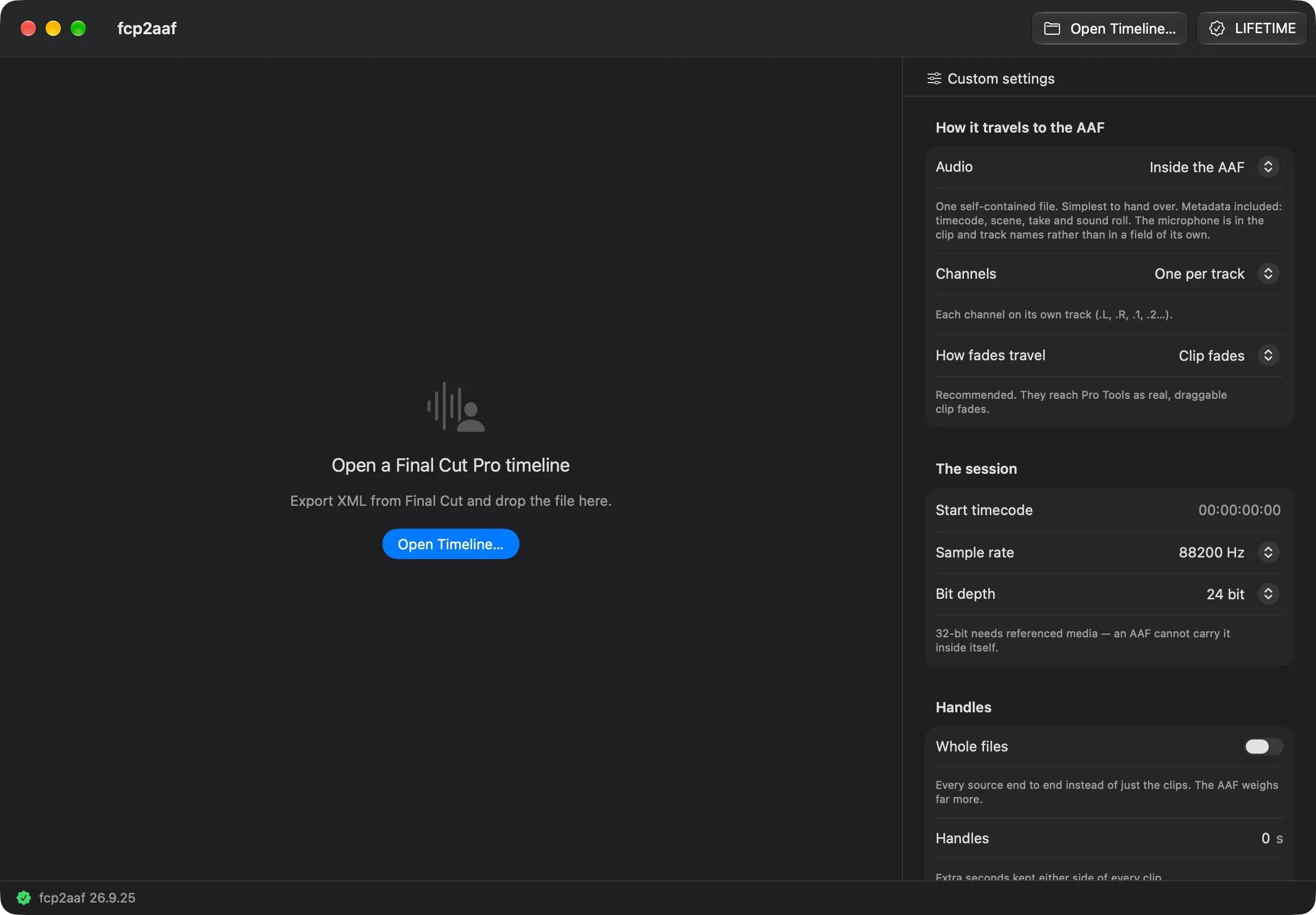
Task: Click the 'Open a Final Cut Pro timeline' title
Action: [x=450, y=465]
